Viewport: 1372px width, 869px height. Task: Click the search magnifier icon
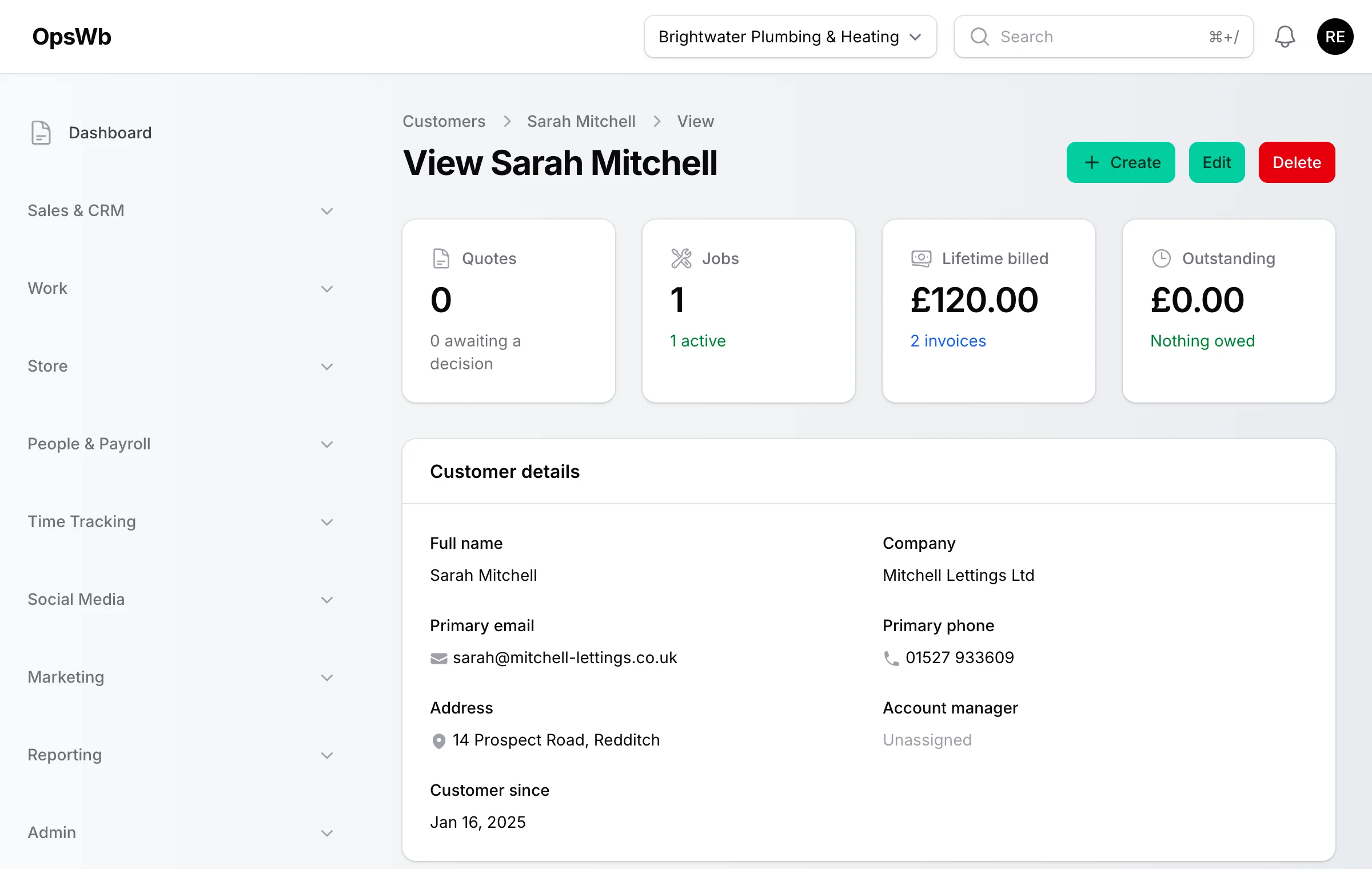pos(979,37)
